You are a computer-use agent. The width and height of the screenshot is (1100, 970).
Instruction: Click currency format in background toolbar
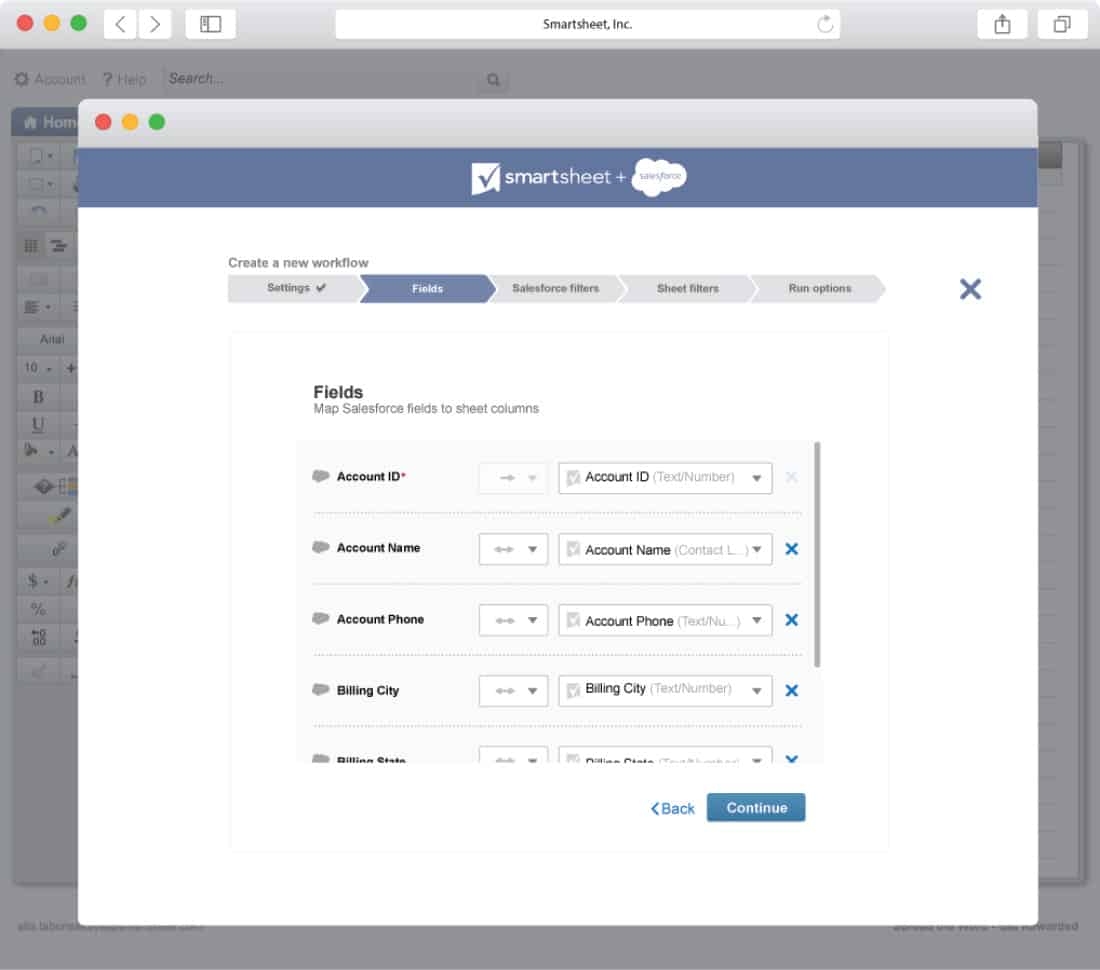pyautogui.click(x=36, y=581)
